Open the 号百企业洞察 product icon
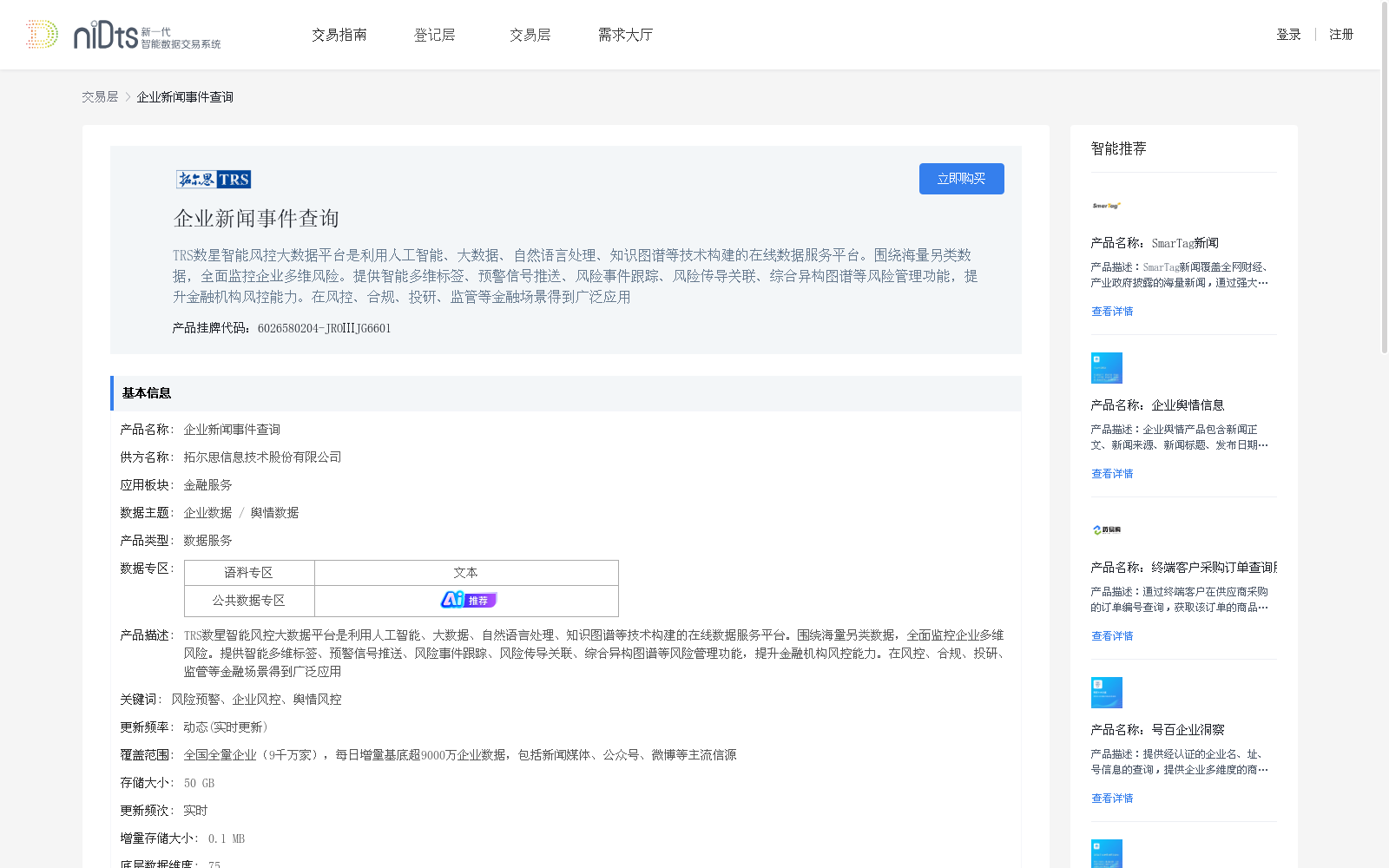The image size is (1389, 868). 1107,693
